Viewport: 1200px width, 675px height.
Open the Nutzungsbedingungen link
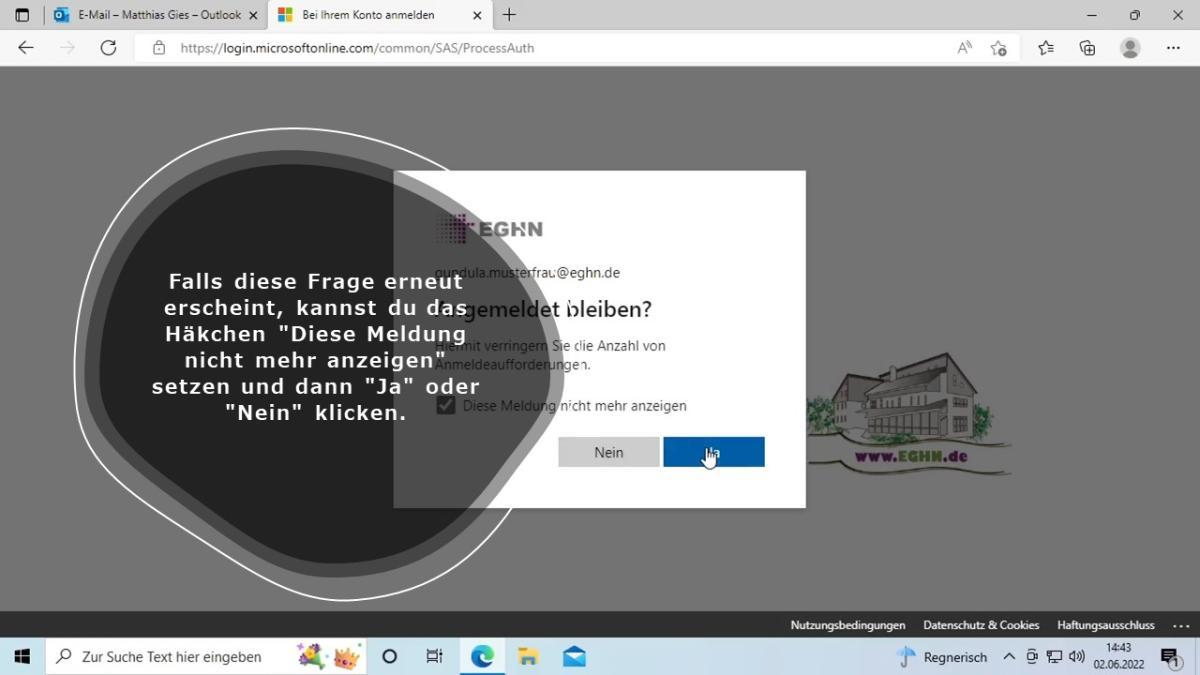point(847,625)
